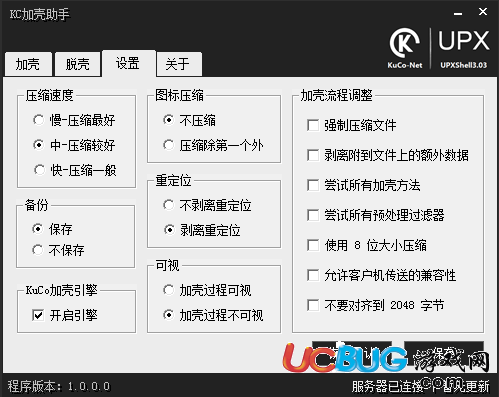Minimize the KC加壳助手 window
The height and width of the screenshot is (397, 499).
click(458, 13)
